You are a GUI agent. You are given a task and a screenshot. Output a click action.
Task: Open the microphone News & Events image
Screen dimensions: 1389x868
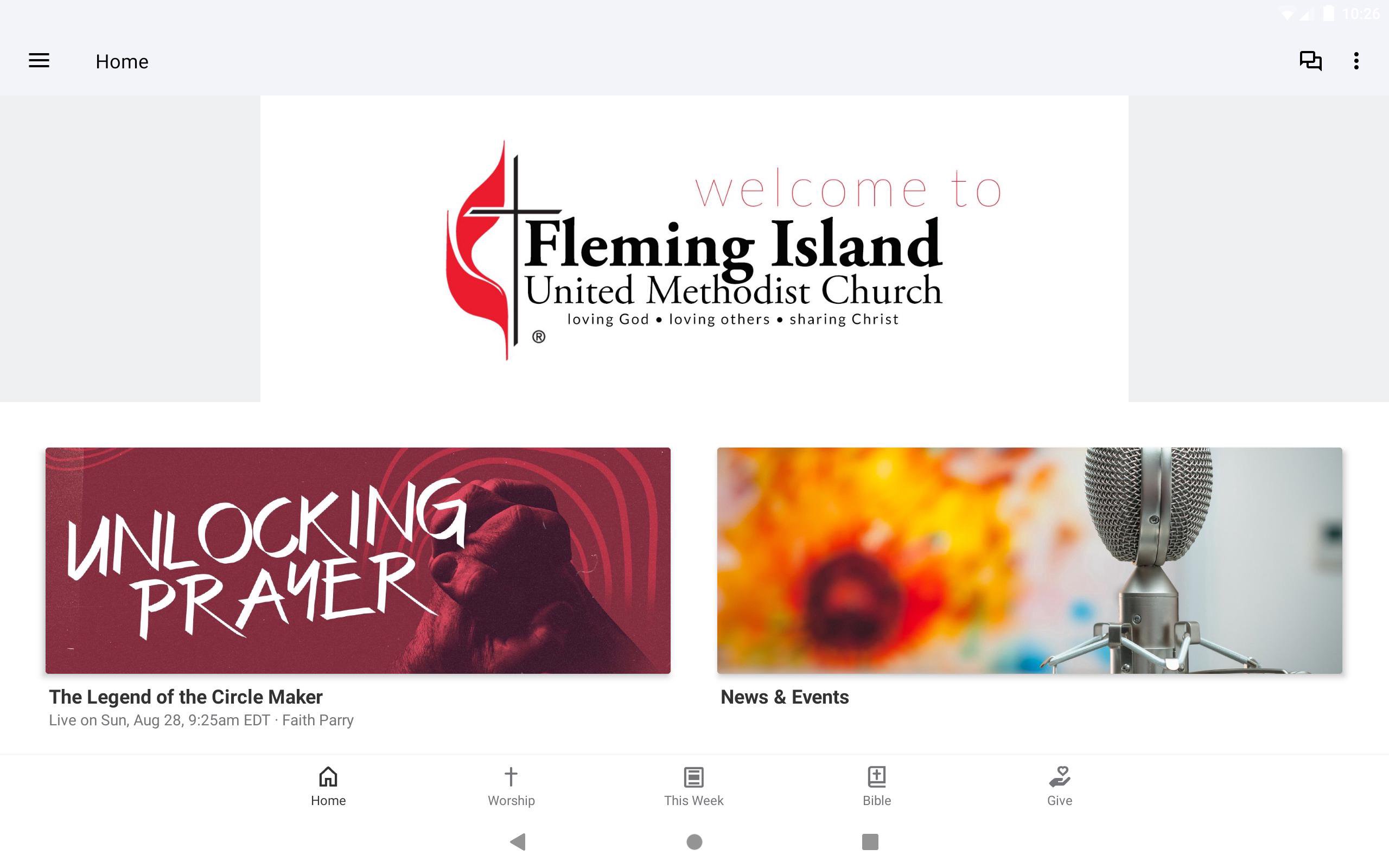coord(1029,560)
